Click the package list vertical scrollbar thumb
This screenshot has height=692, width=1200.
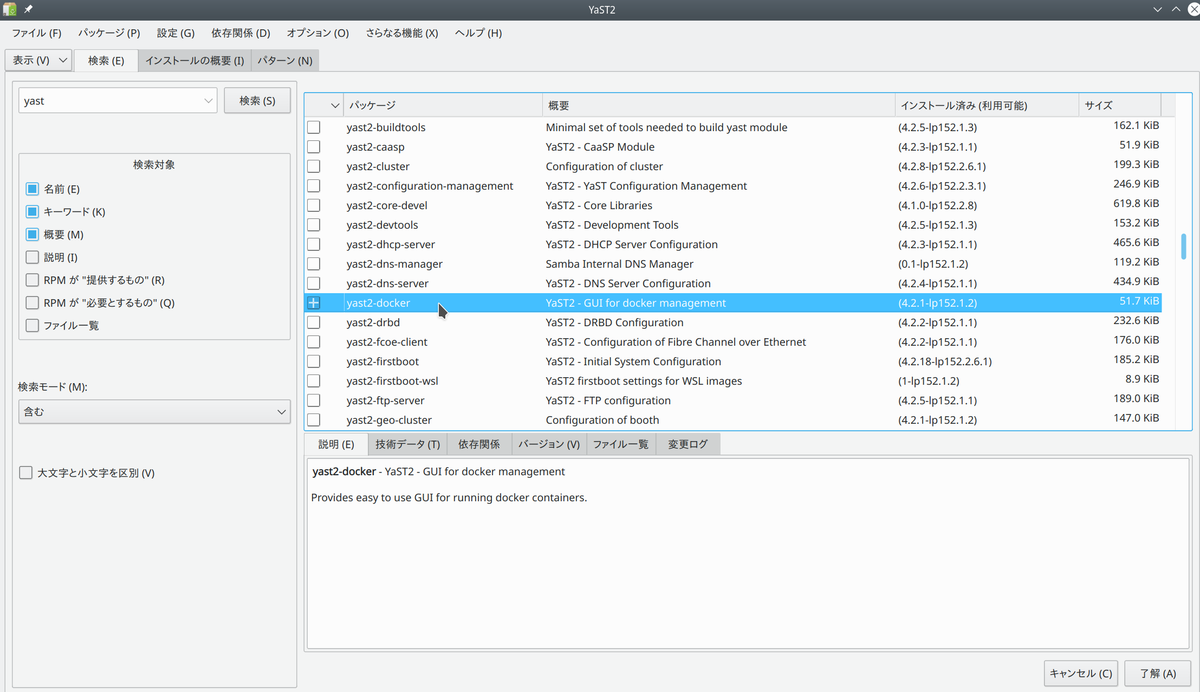click(x=1184, y=246)
